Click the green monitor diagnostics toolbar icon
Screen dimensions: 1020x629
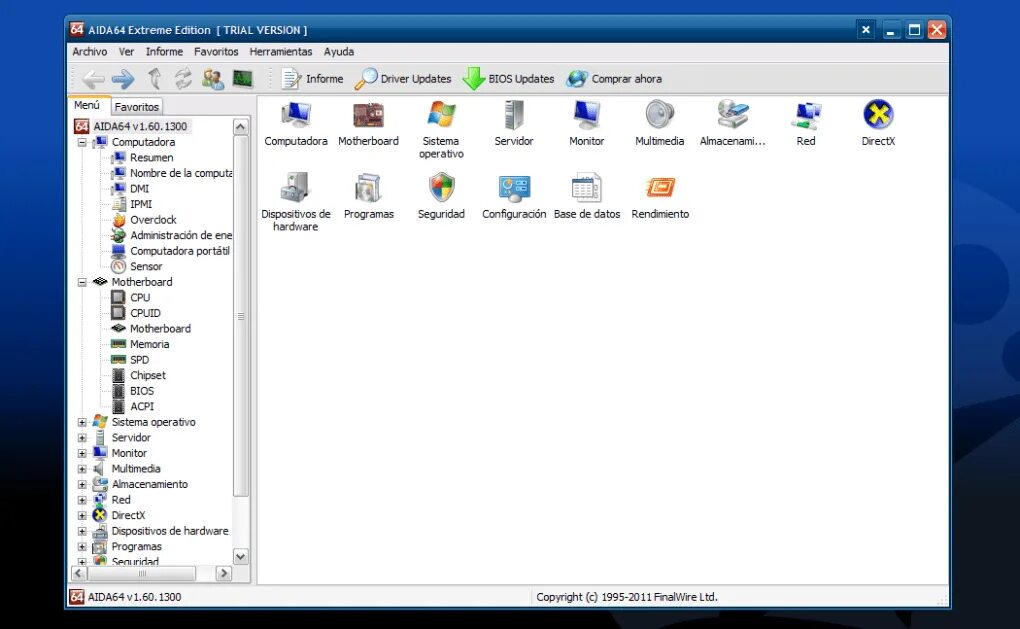(x=243, y=79)
